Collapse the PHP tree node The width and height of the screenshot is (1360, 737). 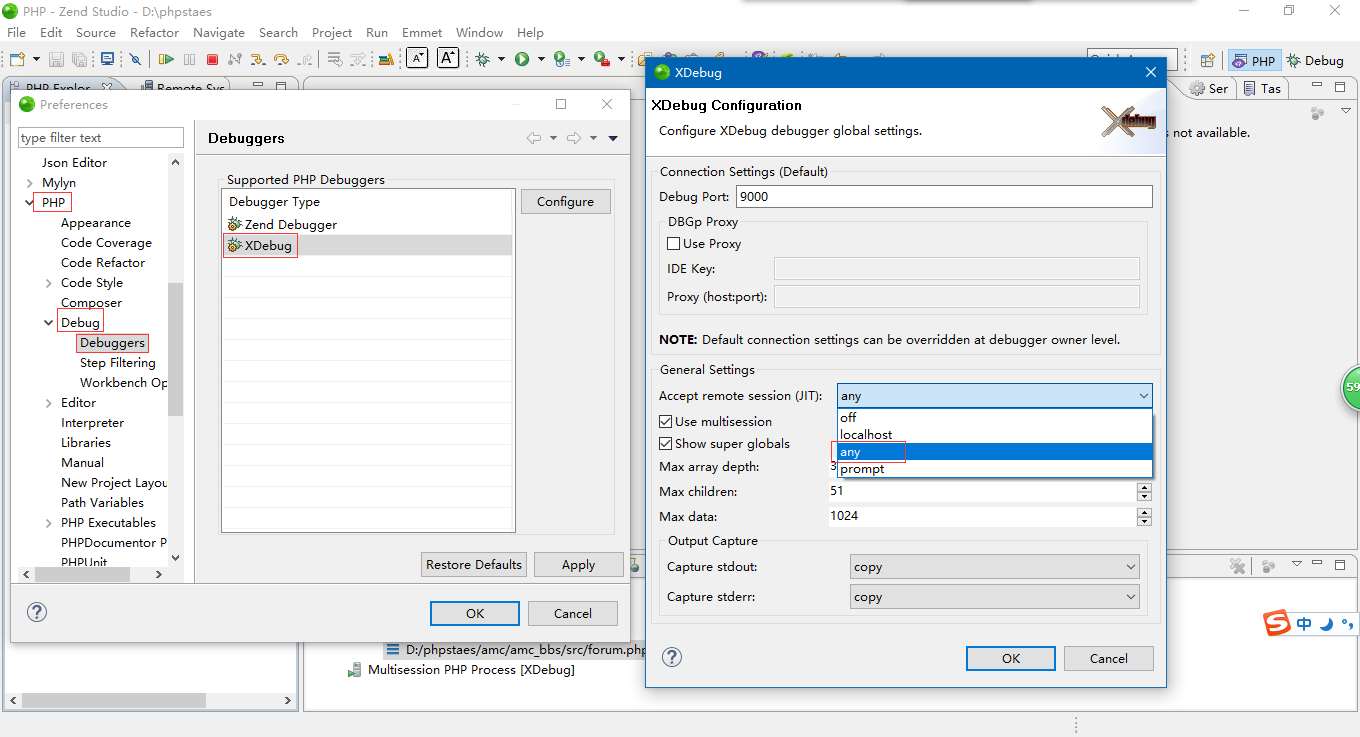click(30, 203)
